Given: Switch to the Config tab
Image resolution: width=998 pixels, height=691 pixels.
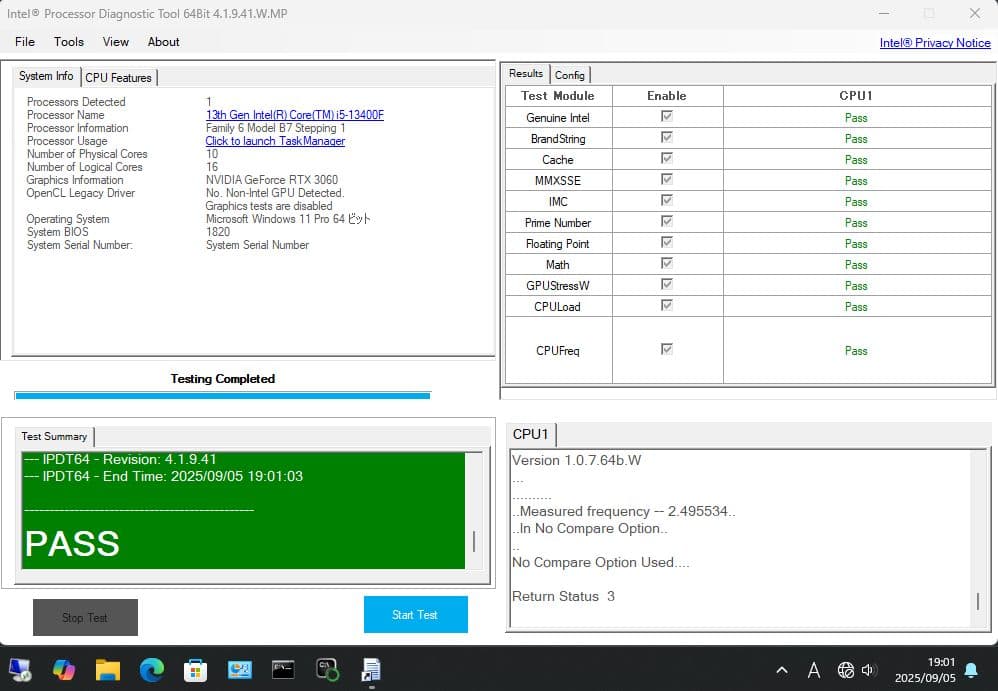Looking at the screenshot, I should point(570,74).
